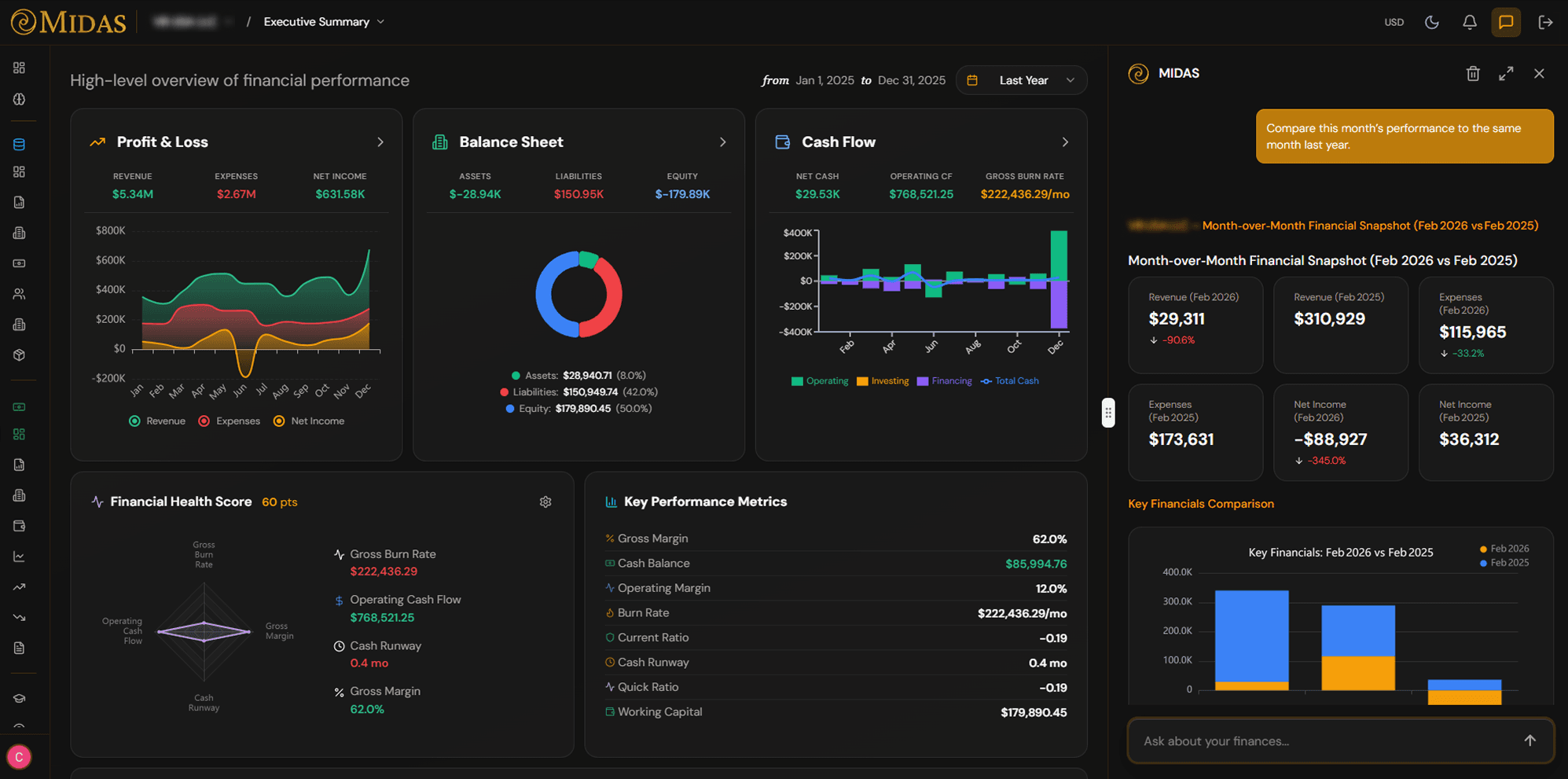Open Financial Health Score settings gear
The width and height of the screenshot is (1568, 779).
(545, 502)
